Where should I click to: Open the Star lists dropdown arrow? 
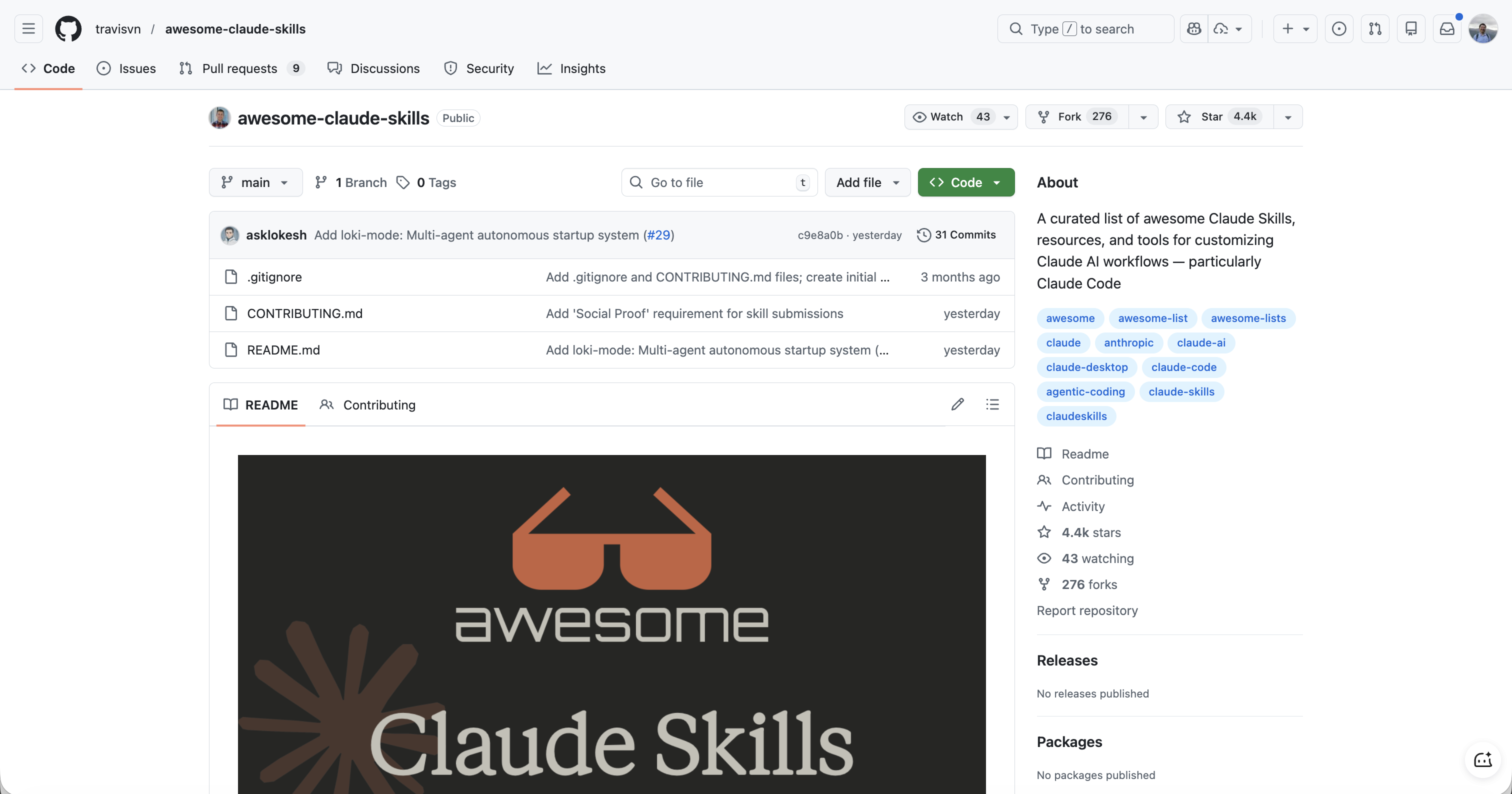tap(1288, 117)
